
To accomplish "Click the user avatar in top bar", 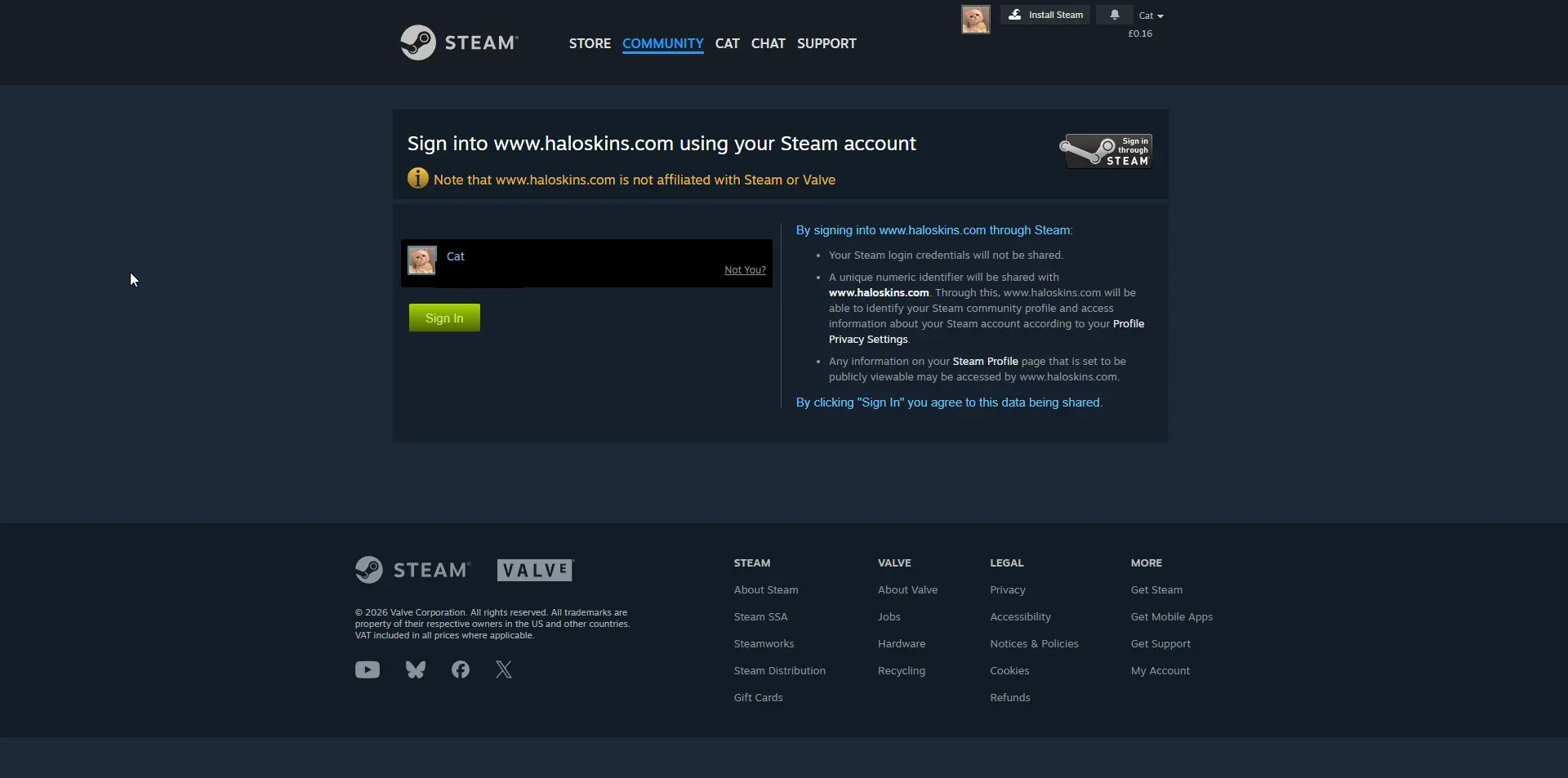I will click(x=975, y=19).
